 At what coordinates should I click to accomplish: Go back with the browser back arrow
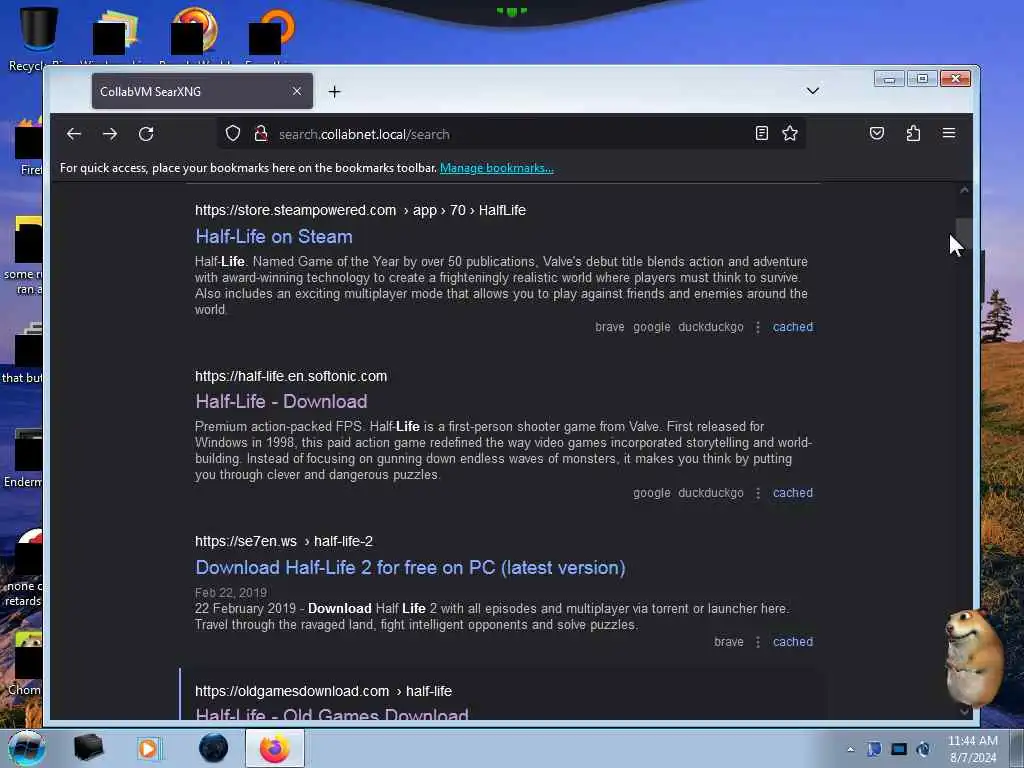pyautogui.click(x=74, y=134)
